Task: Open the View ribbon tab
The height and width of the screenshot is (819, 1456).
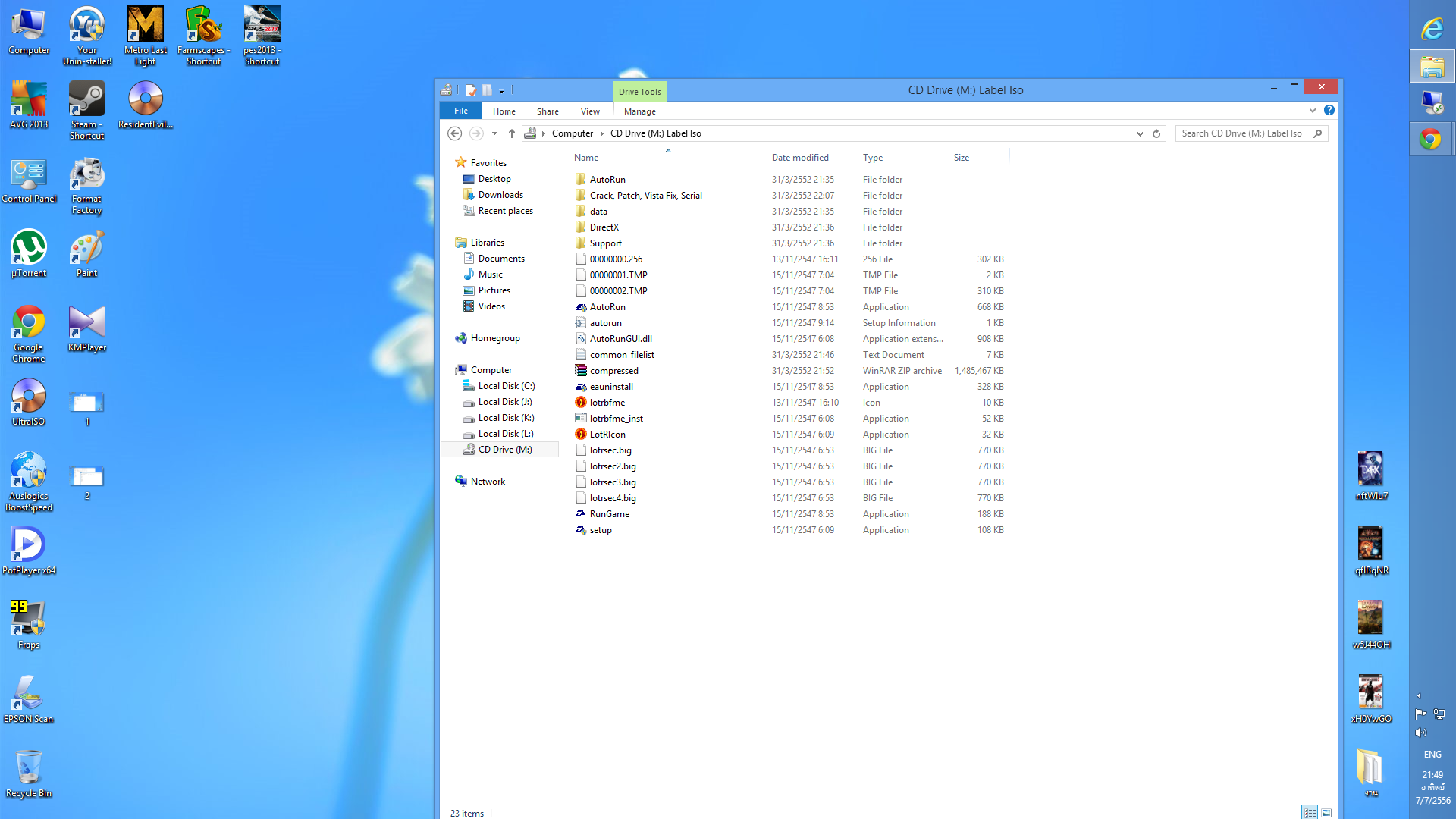Action: click(590, 111)
